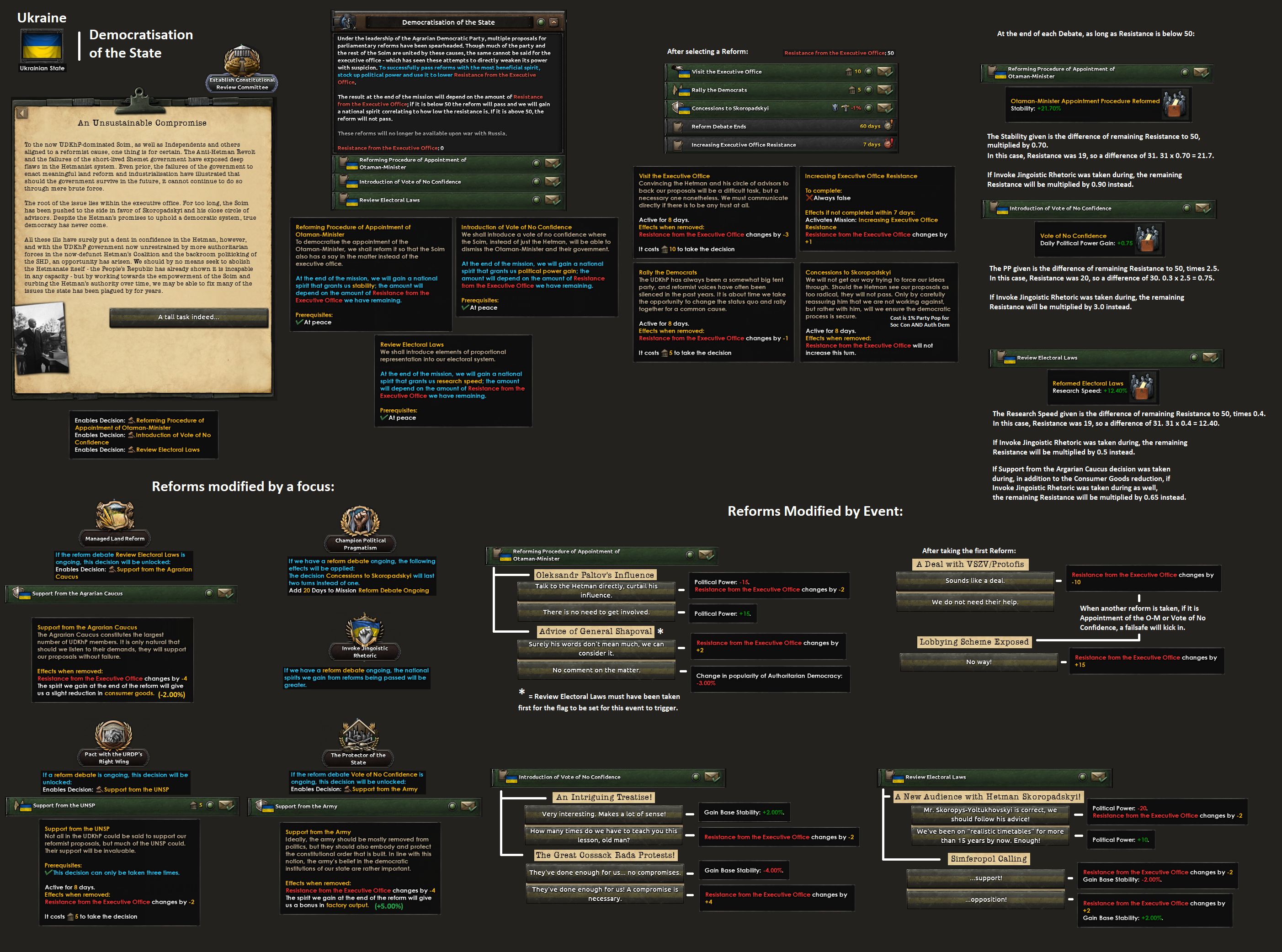Image resolution: width=1282 pixels, height=952 pixels.
Task: Click the Establish Constitutional Review Committee focus icon
Action: (241, 62)
